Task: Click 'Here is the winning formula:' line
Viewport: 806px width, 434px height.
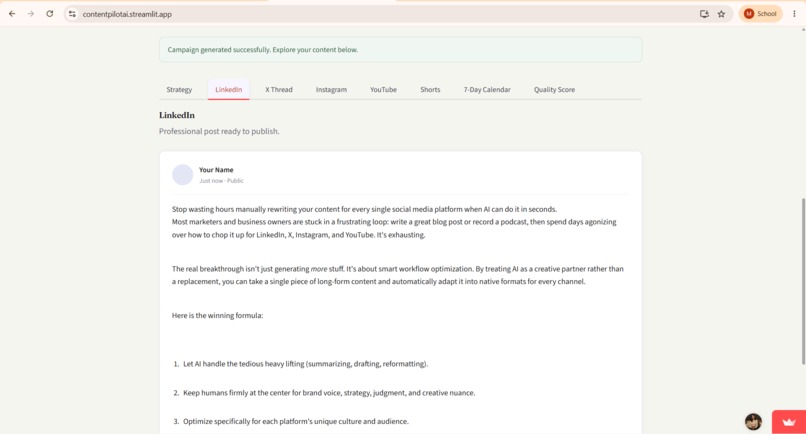Action: (x=217, y=315)
